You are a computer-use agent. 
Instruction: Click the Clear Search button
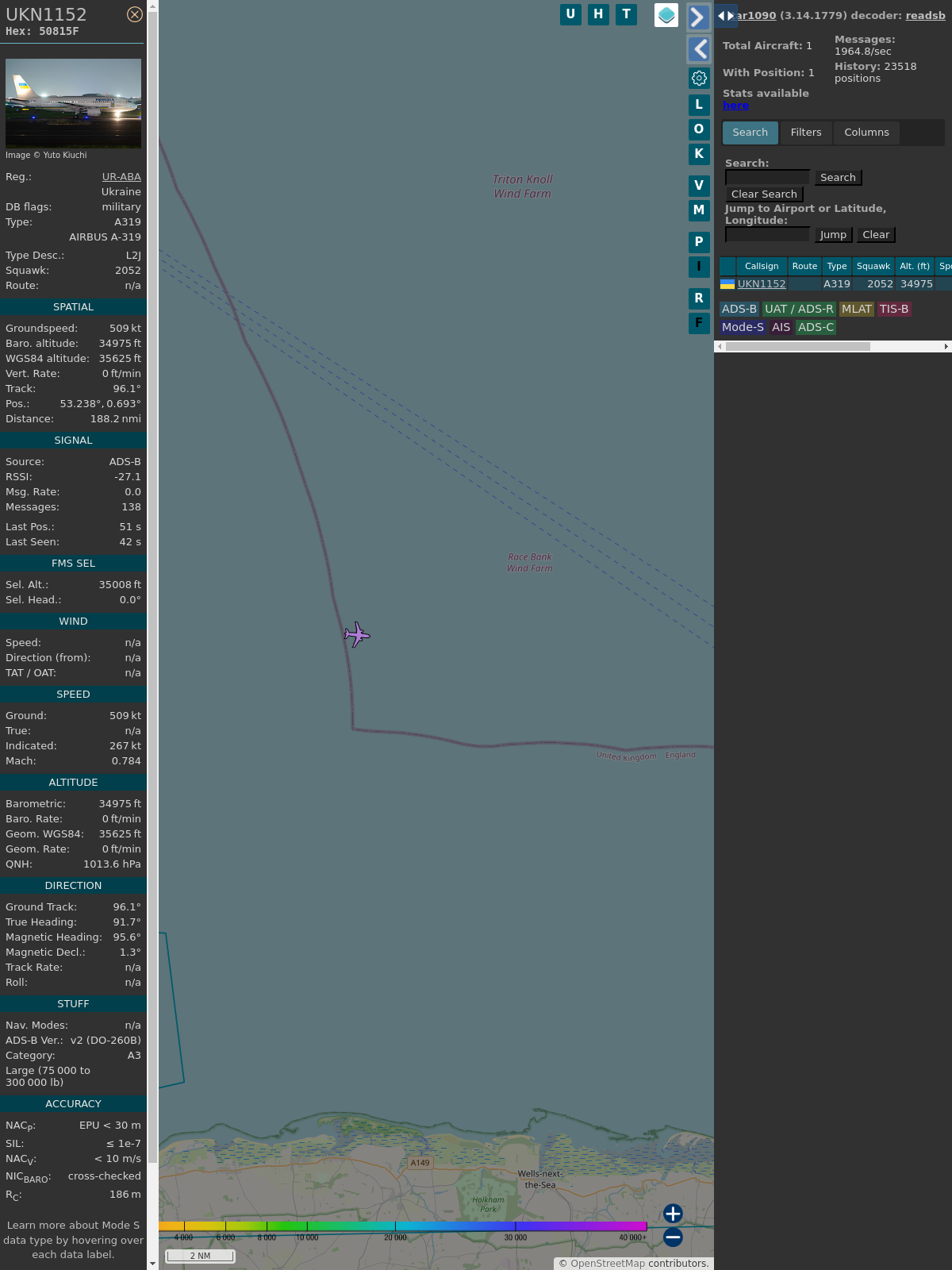click(764, 194)
